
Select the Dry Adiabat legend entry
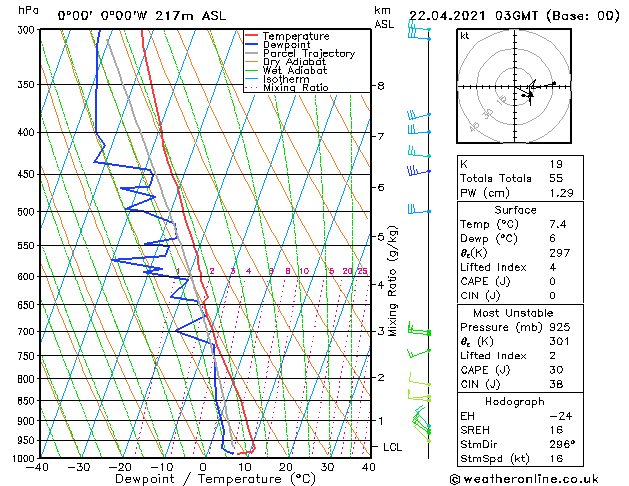(x=298, y=62)
